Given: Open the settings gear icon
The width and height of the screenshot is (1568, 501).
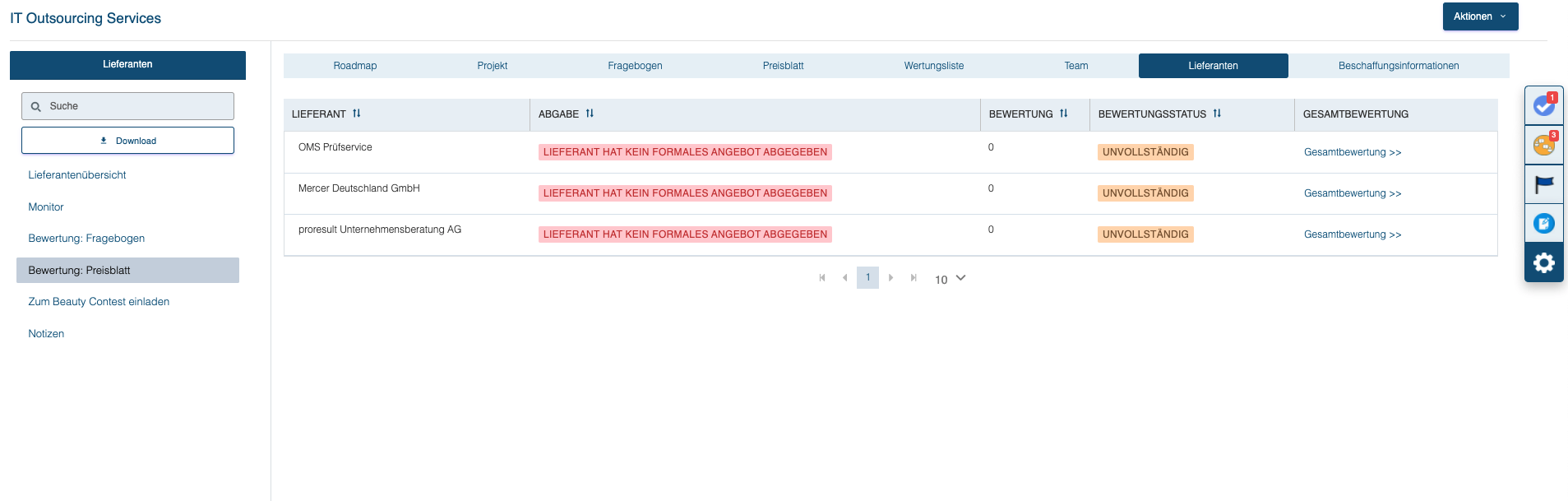Looking at the screenshot, I should [x=1543, y=262].
